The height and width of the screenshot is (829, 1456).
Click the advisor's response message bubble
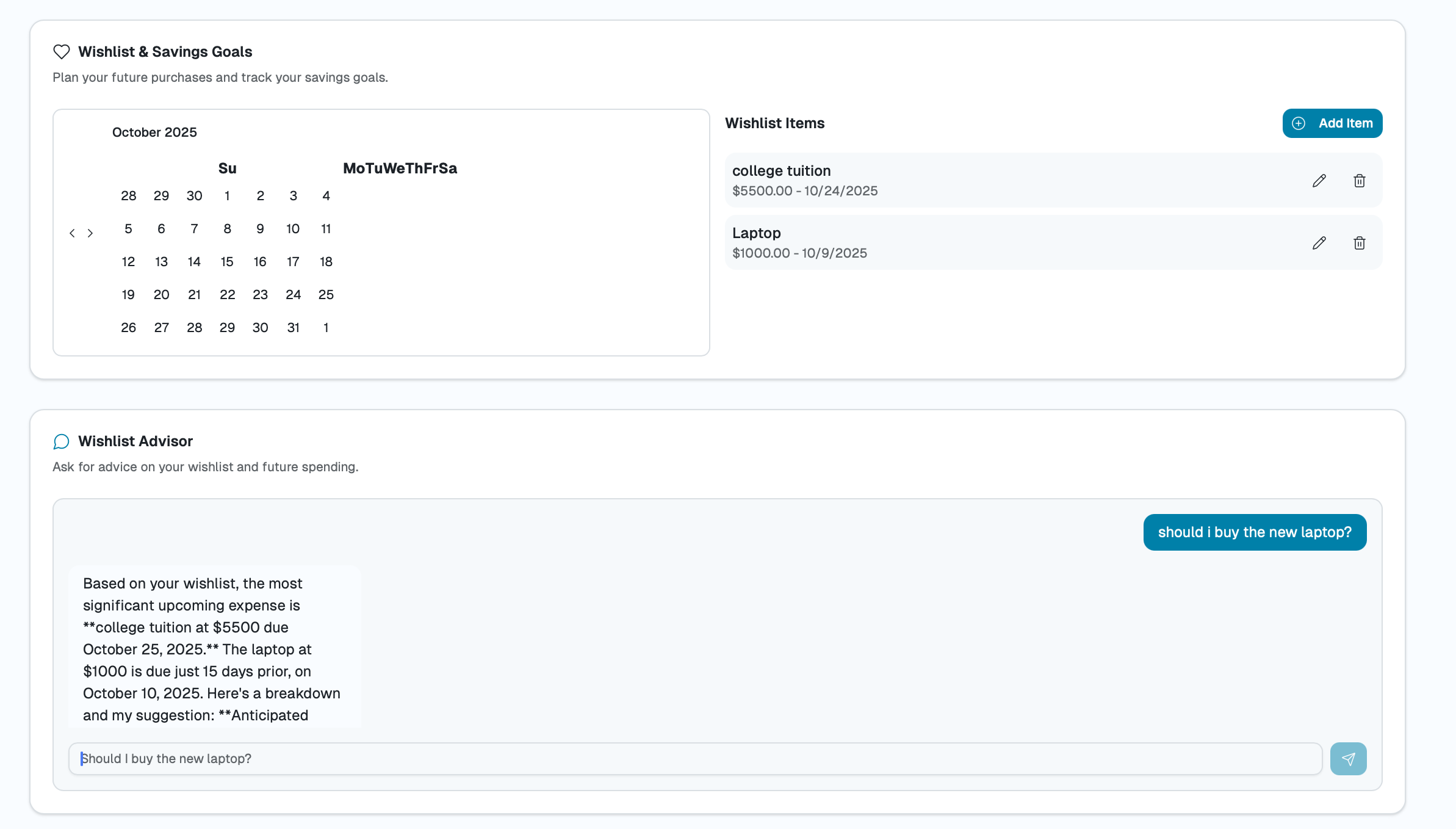214,647
